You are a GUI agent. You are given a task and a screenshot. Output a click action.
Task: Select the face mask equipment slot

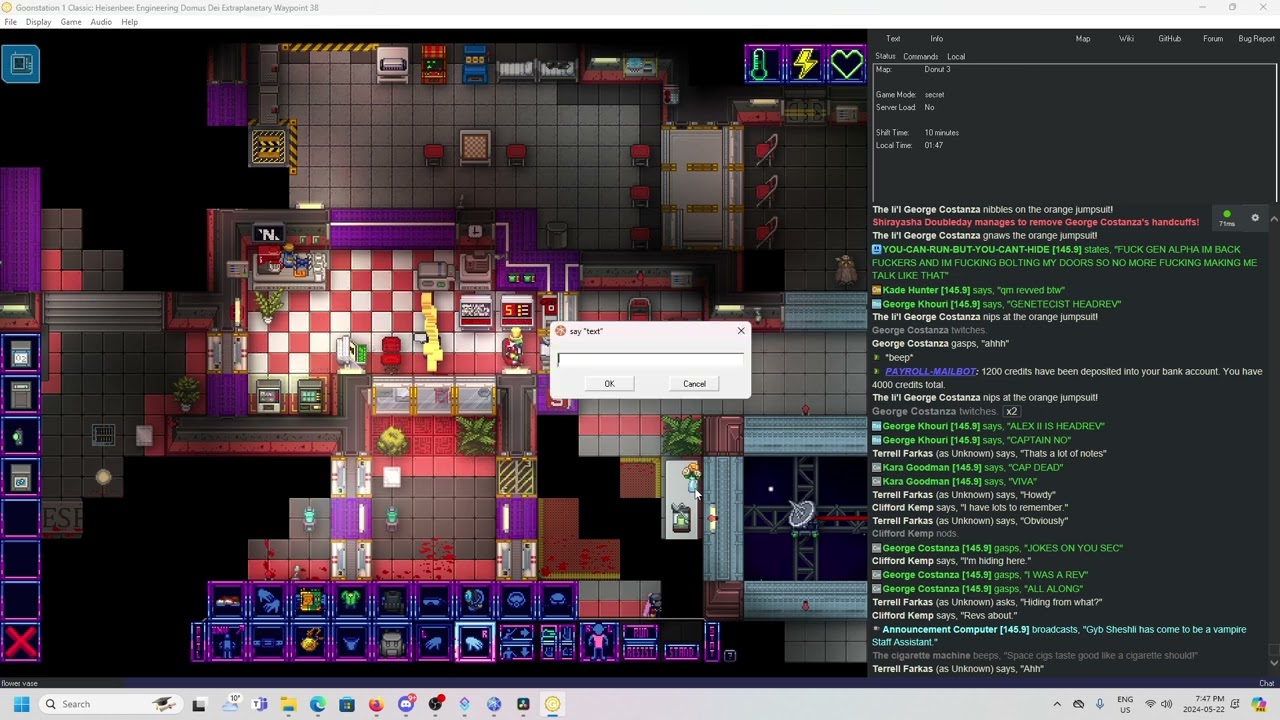pyautogui.click(x=516, y=601)
